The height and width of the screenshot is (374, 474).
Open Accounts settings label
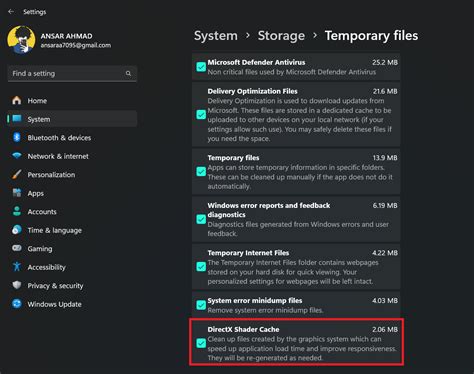coord(42,212)
